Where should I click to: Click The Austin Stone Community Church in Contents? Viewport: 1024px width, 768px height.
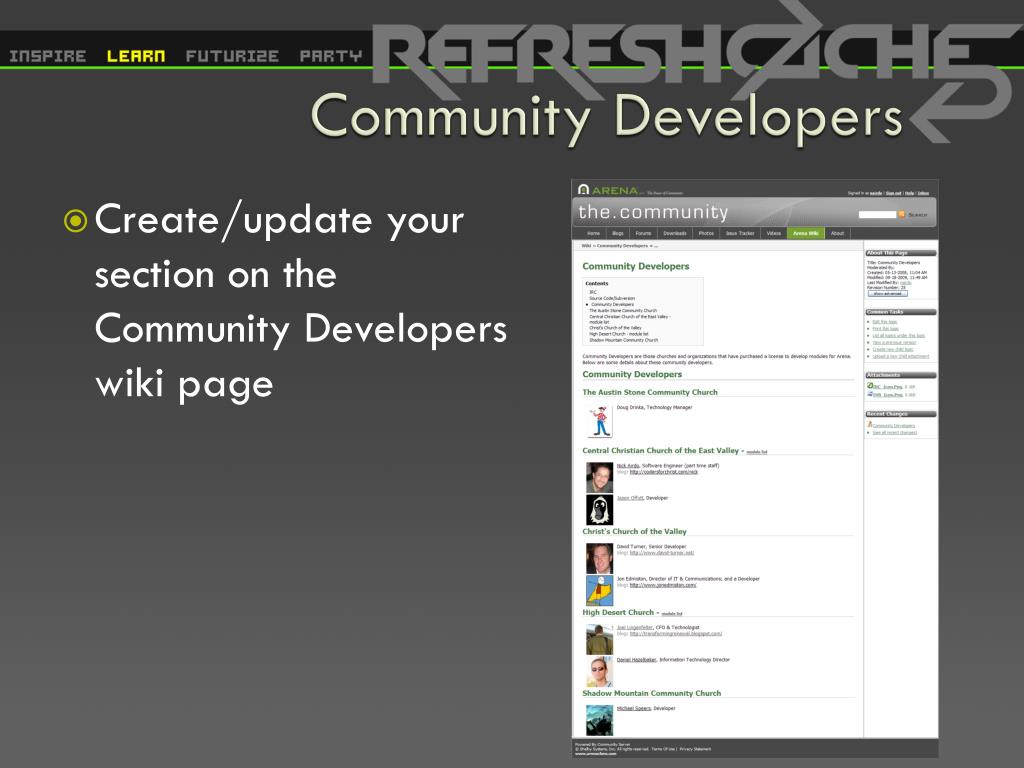click(623, 310)
